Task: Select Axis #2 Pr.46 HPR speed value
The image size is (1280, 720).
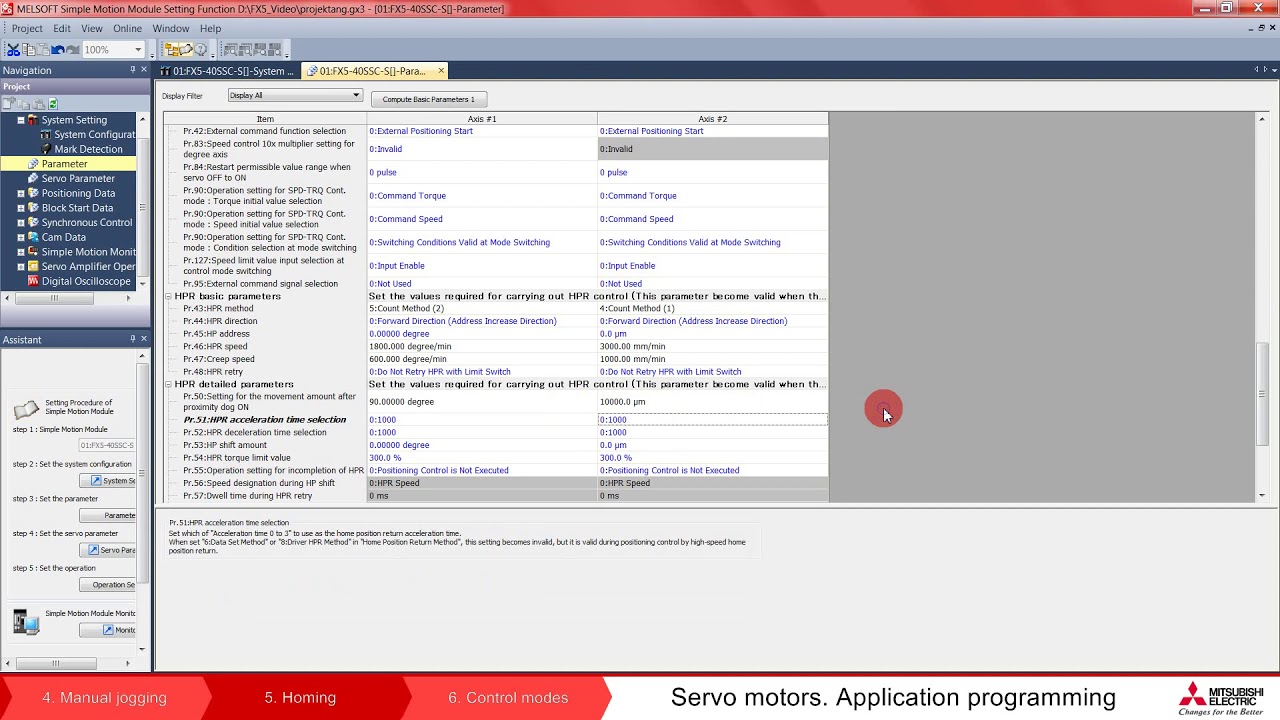Action: coord(712,346)
